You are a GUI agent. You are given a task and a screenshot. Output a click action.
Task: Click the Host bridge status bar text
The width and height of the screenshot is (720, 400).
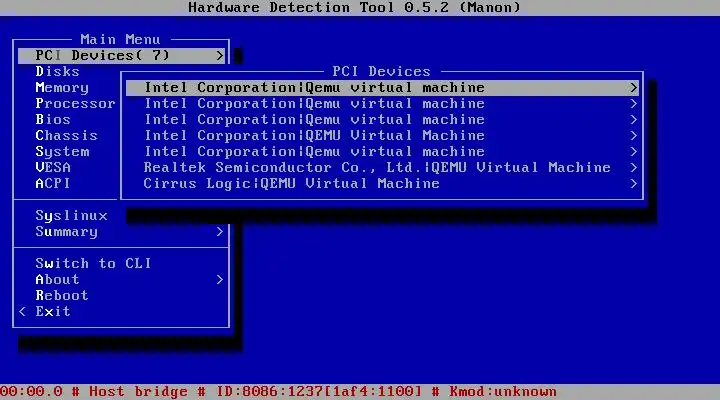coord(138,392)
